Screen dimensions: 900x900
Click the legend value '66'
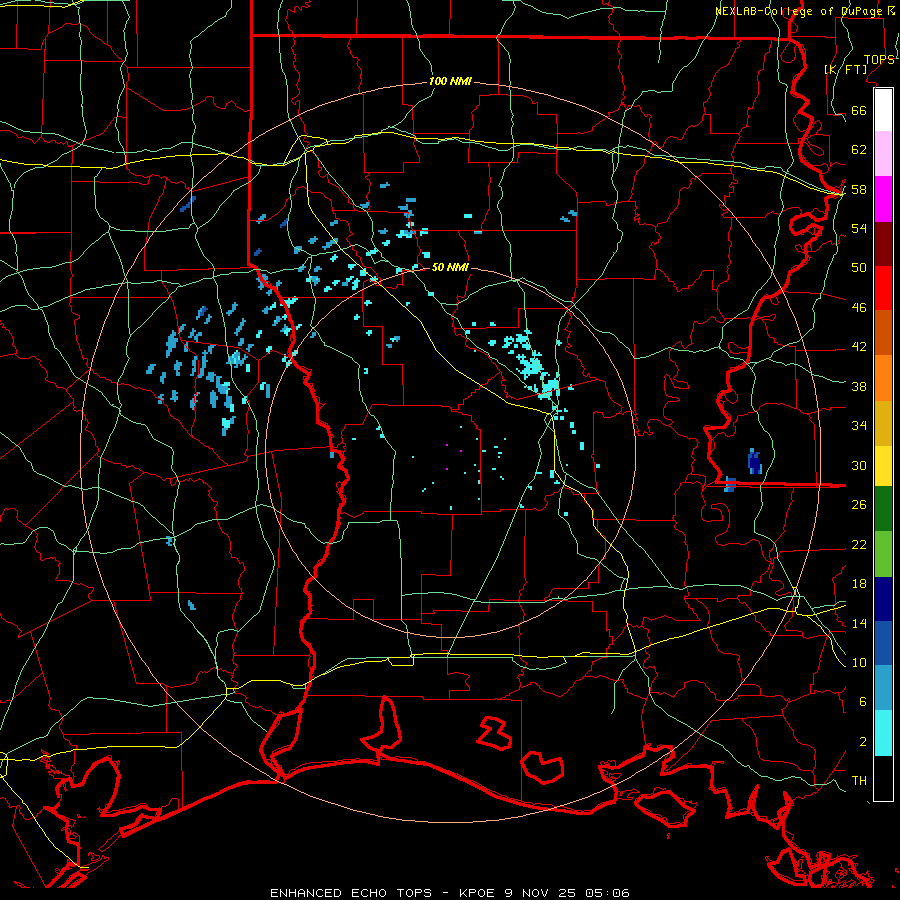tap(859, 110)
